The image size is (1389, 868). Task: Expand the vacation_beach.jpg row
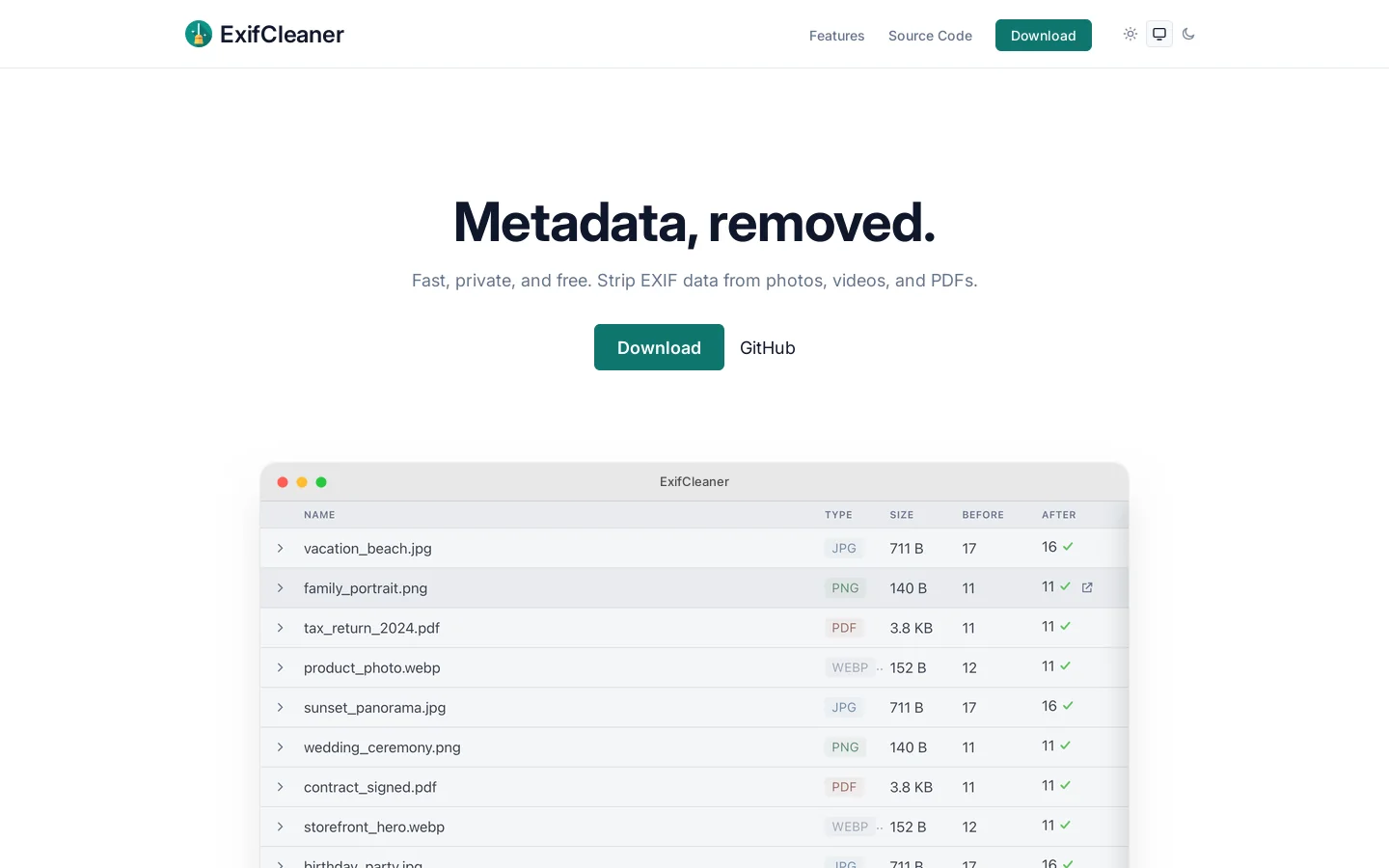[281, 548]
